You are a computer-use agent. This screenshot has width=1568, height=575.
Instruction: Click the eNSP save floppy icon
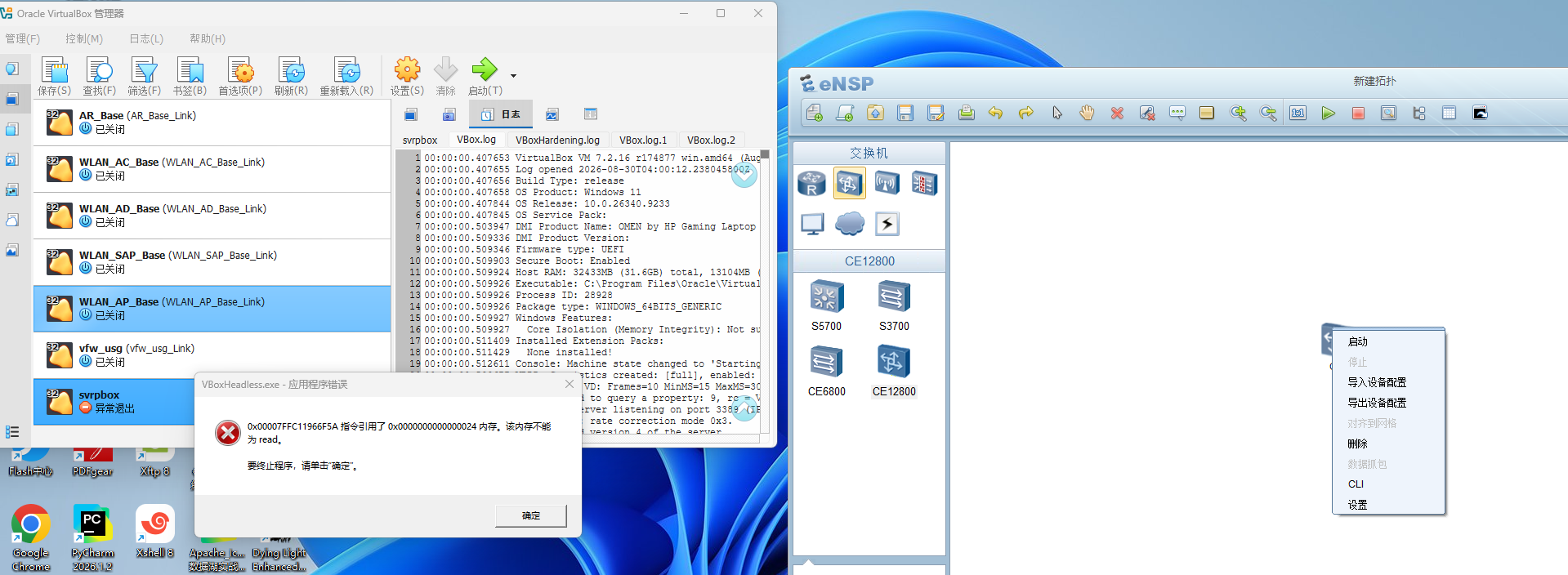905,113
